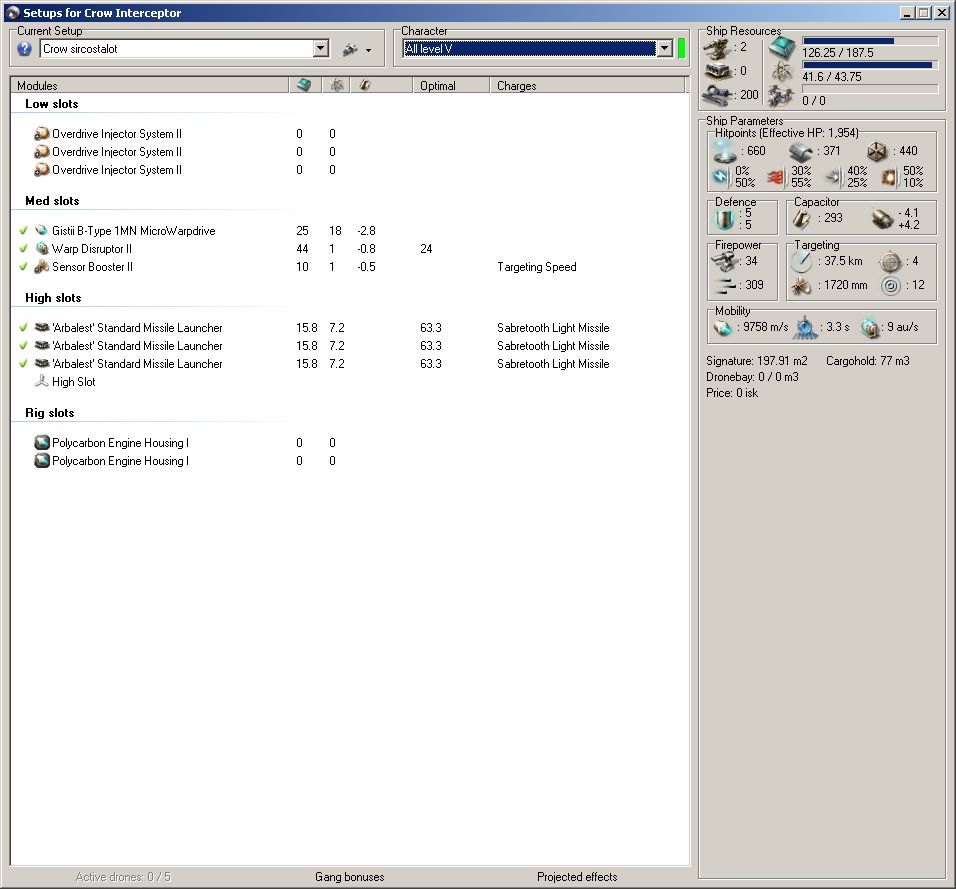Click the armor hitpoints icon showing 371
The width and height of the screenshot is (956, 889).
coord(801,152)
